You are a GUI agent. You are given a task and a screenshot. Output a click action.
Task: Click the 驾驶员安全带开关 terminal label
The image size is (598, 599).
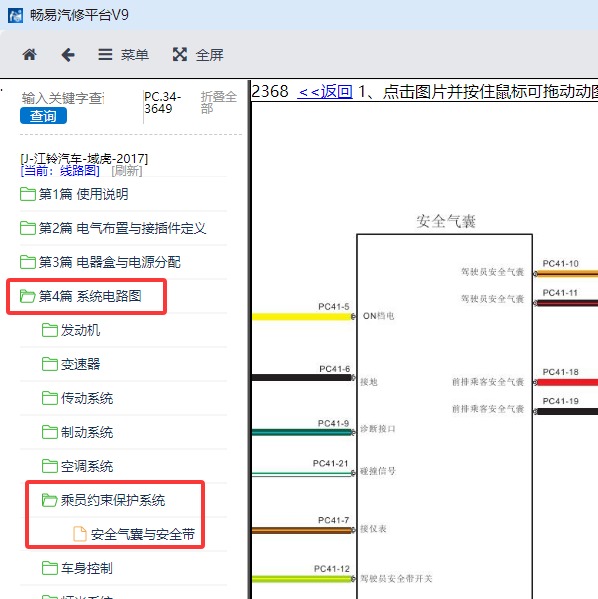pos(396,579)
